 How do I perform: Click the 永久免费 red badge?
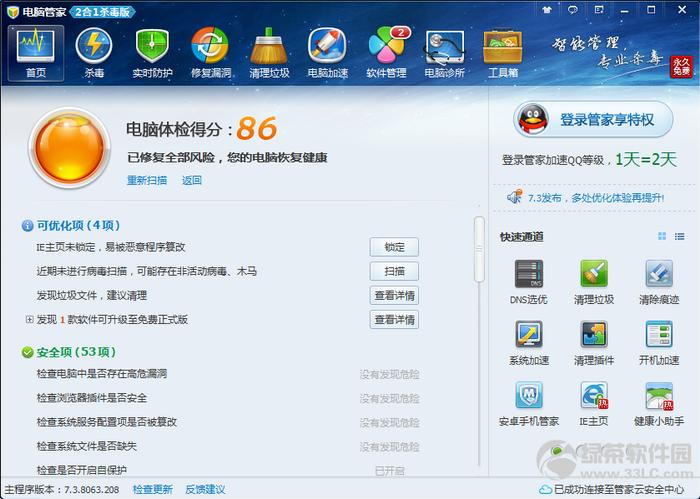[681, 67]
